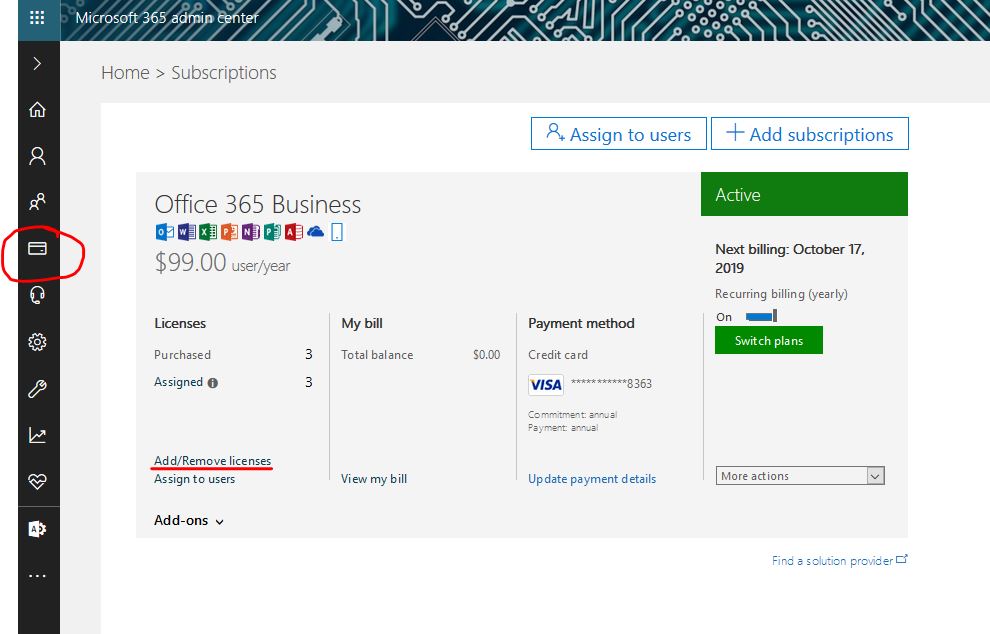Viewport: 990px width, 634px height.
Task: Click the $99.00 user/year price
Action: [222, 263]
